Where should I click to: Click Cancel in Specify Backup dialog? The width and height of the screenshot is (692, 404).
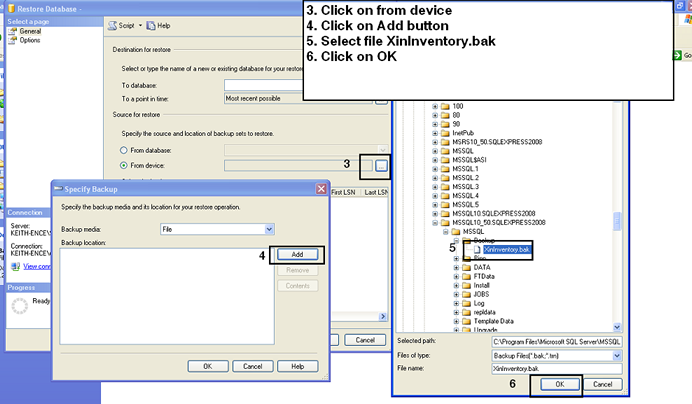pyautogui.click(x=252, y=366)
